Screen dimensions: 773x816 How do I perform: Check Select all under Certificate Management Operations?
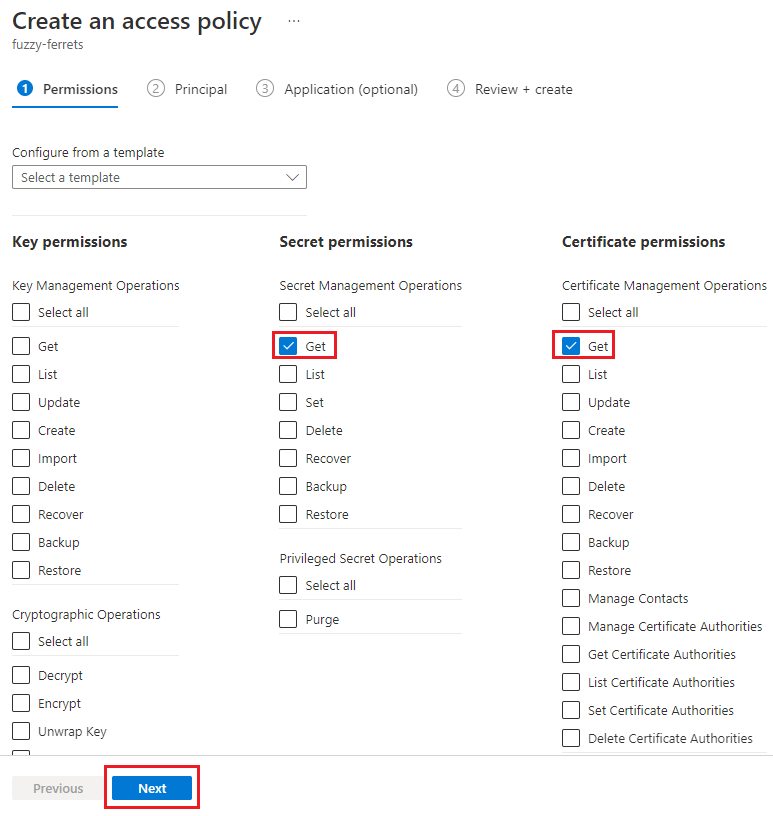point(570,312)
